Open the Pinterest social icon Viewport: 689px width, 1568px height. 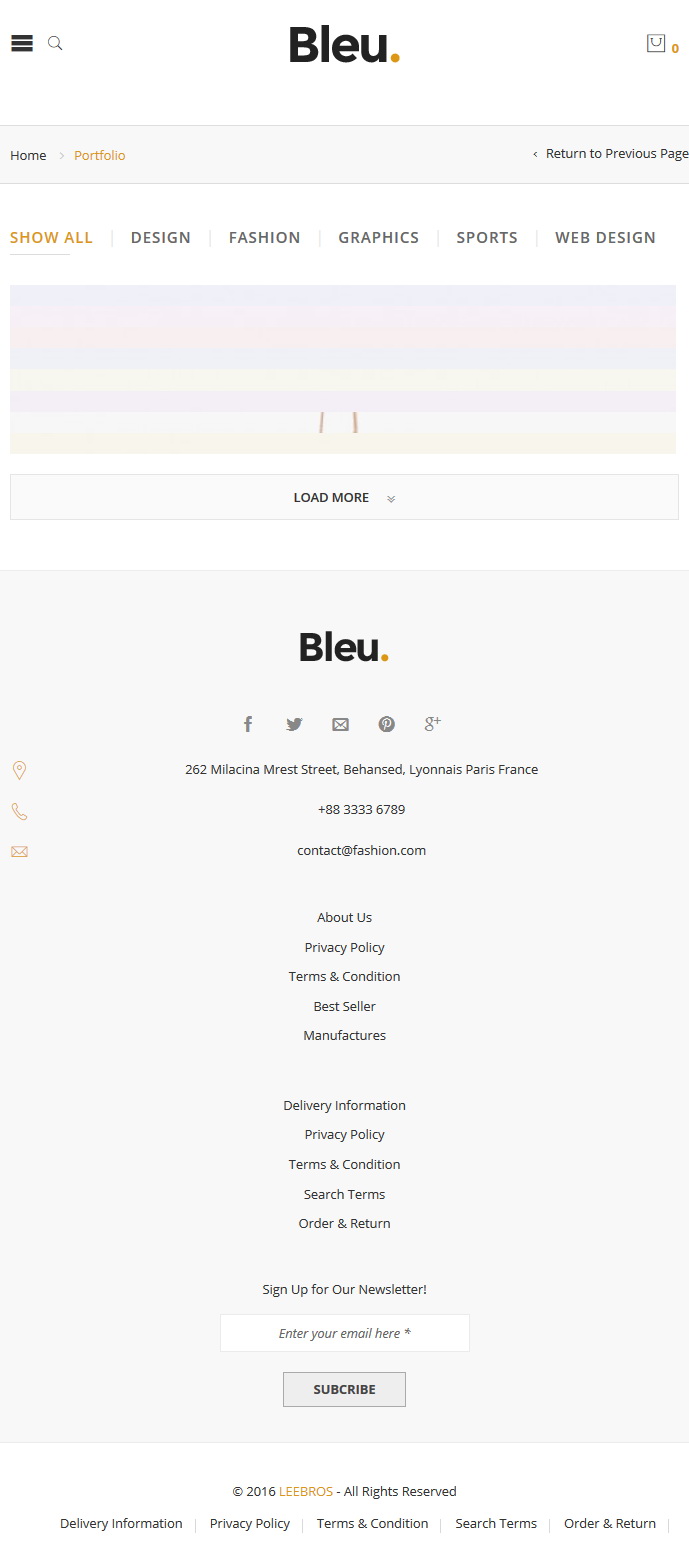[387, 724]
